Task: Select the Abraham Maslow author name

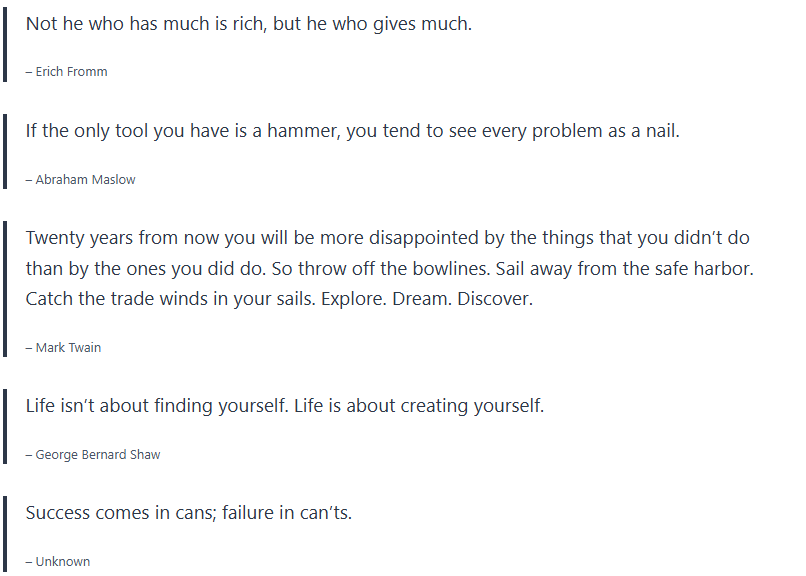Action: coord(85,180)
